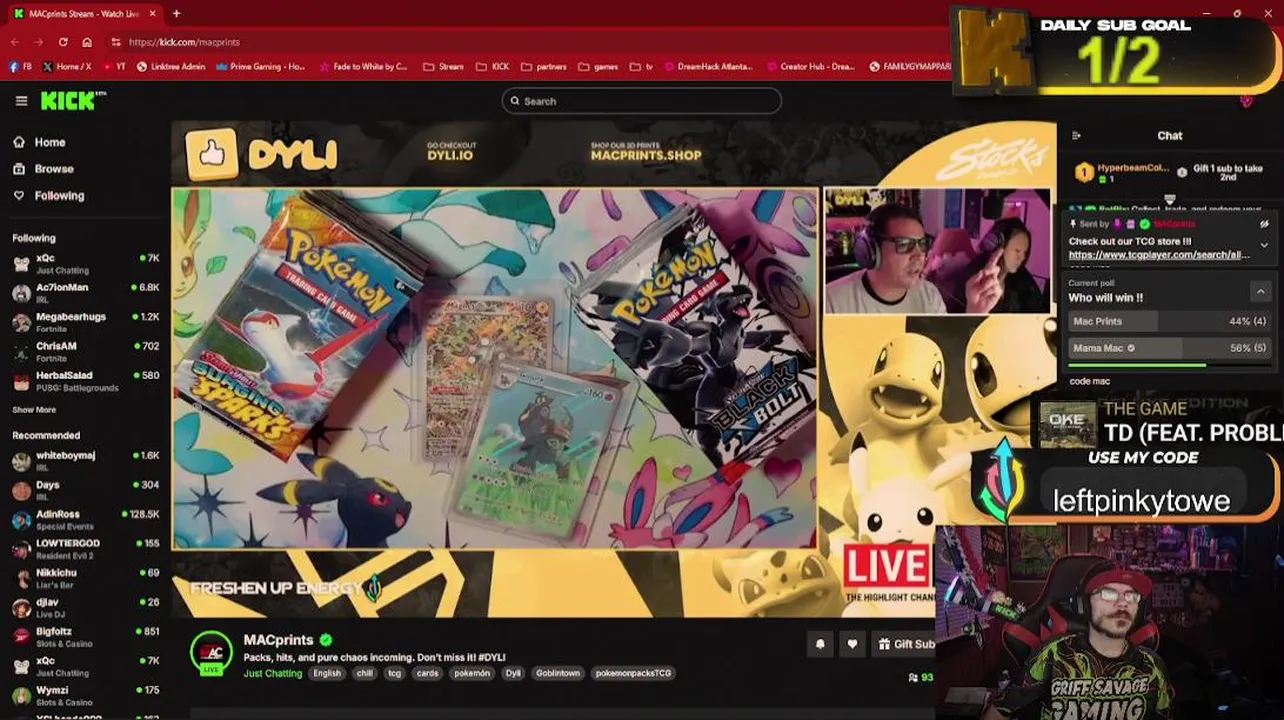The width and height of the screenshot is (1284, 720).
Task: Open ChrisAM channel in sidebar
Action: [86, 351]
